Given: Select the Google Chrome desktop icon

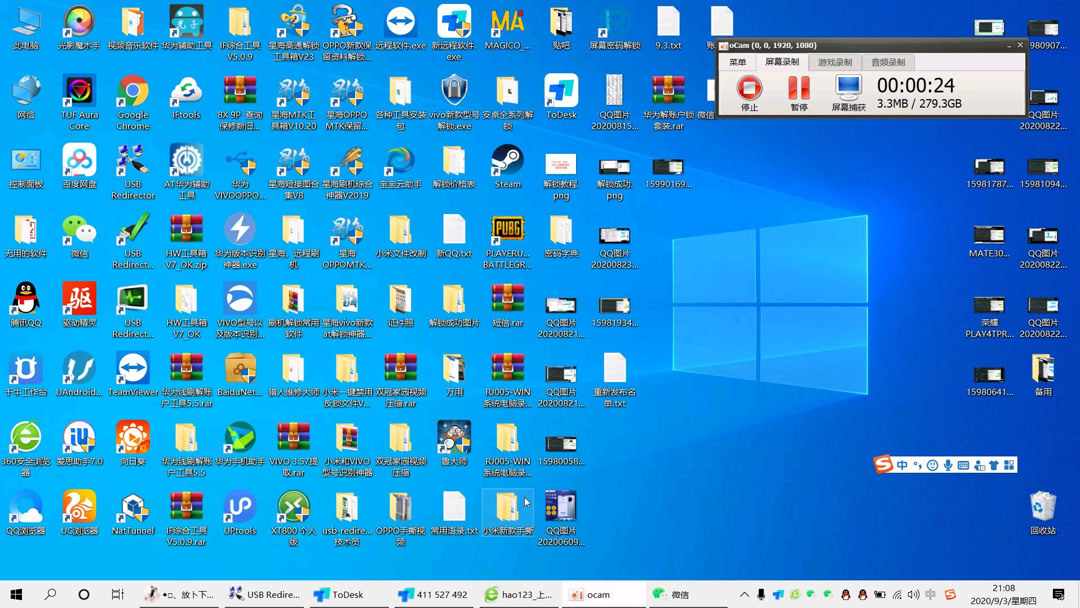Looking at the screenshot, I should [x=133, y=102].
